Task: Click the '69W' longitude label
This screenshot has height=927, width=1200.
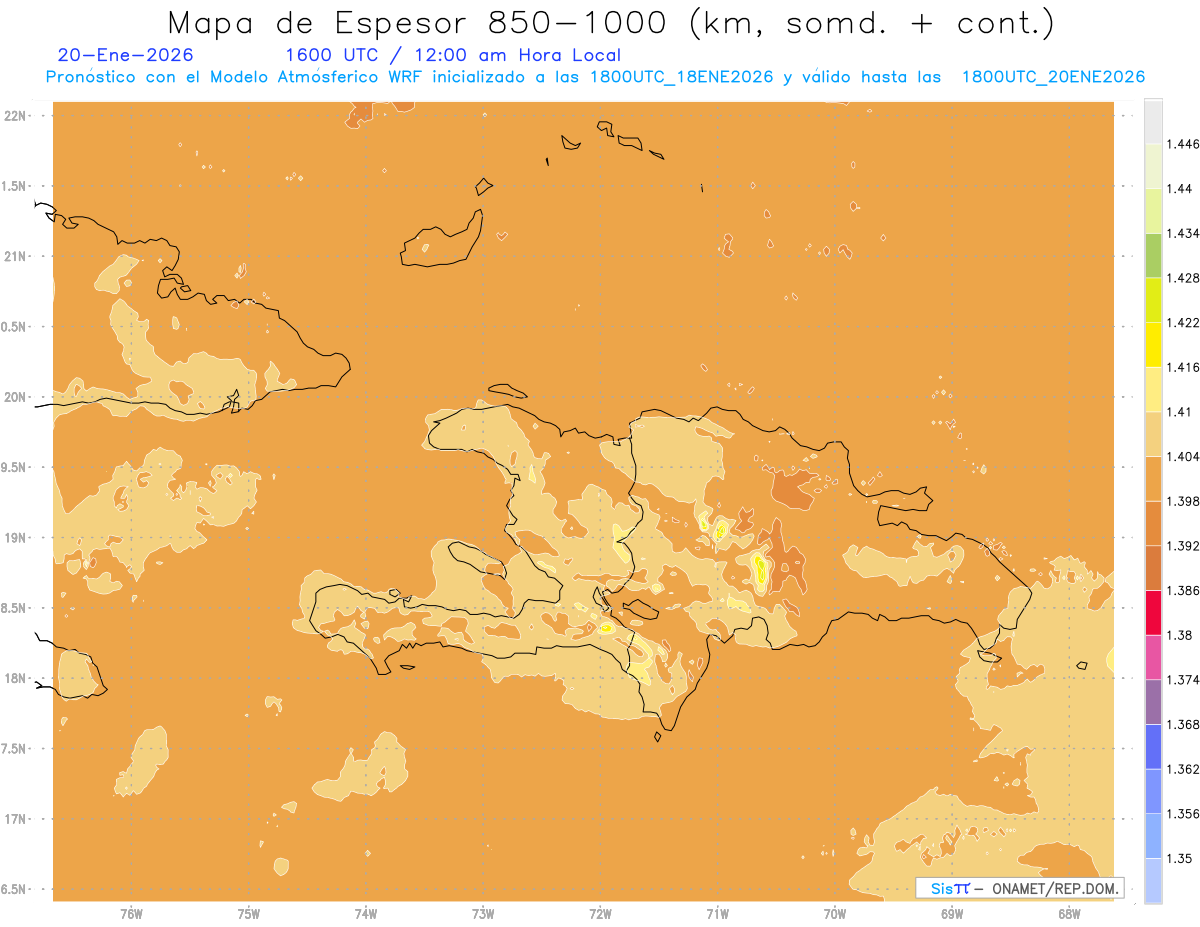Action: click(x=952, y=914)
